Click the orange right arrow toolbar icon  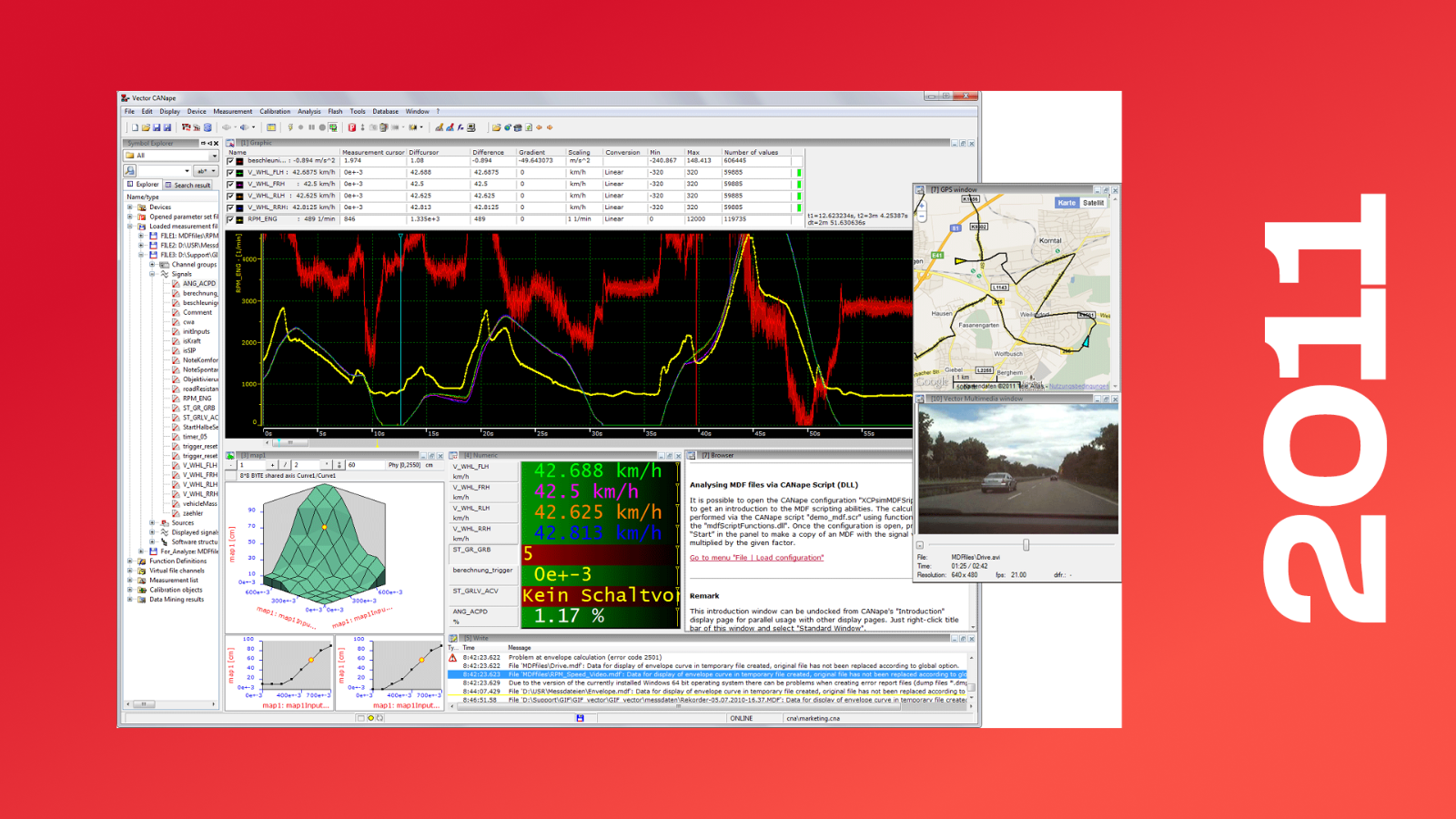[x=550, y=127]
